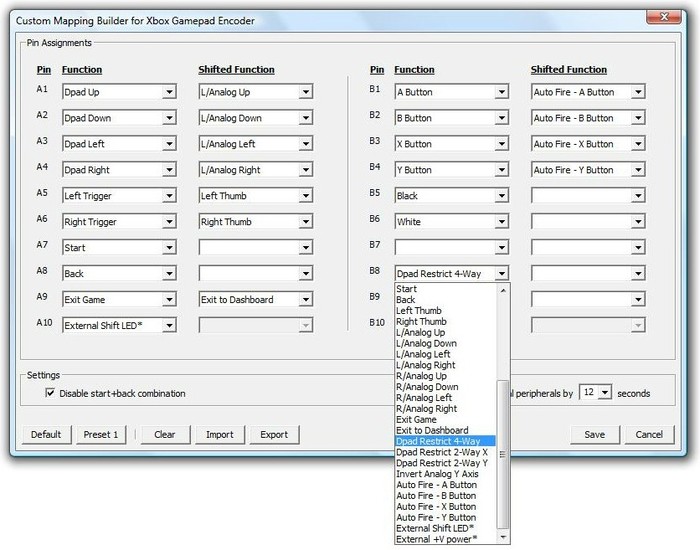
Task: Choose R/Analog Up from the list
Action: [x=446, y=376]
